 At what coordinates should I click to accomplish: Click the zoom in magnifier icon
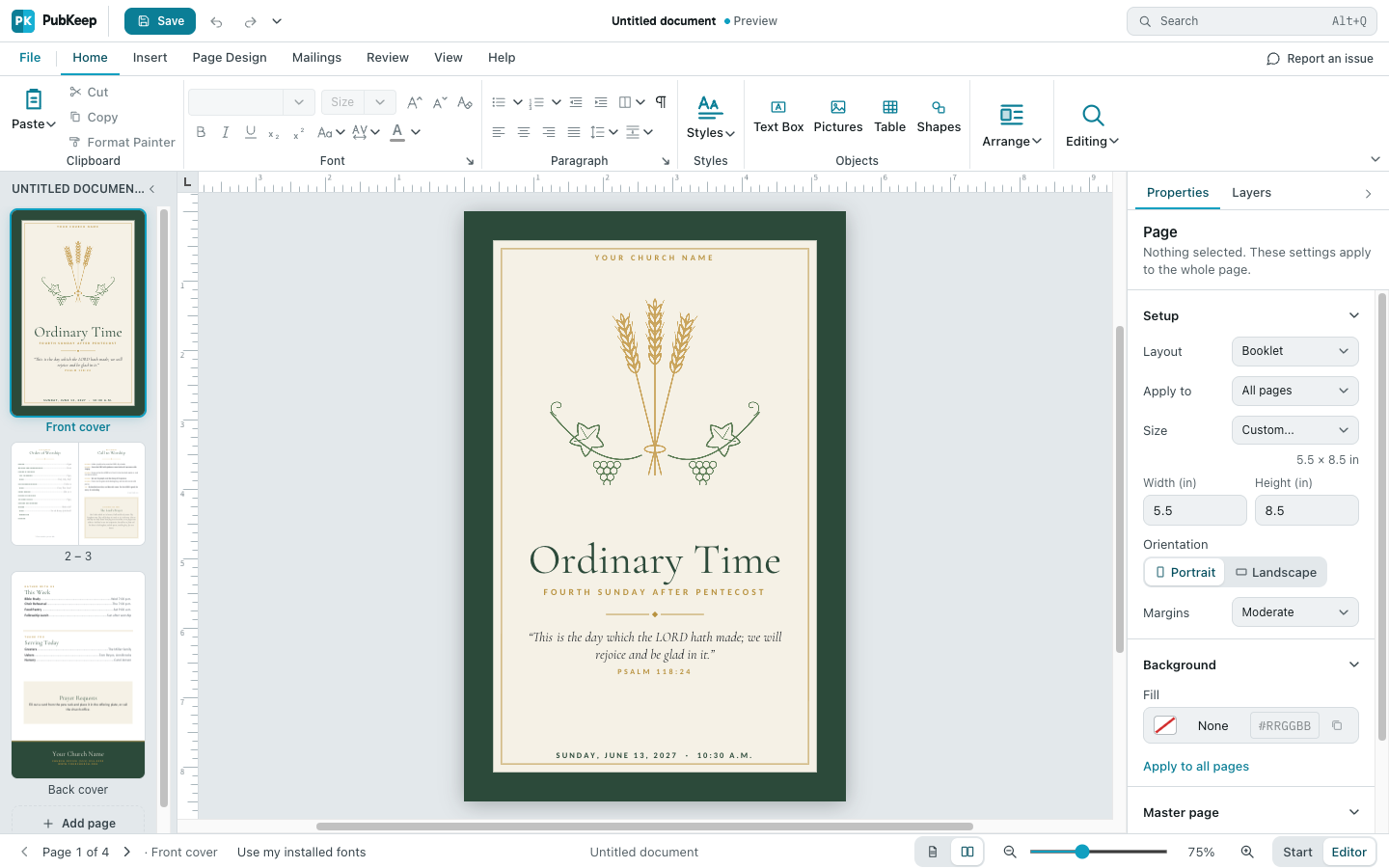1247,852
